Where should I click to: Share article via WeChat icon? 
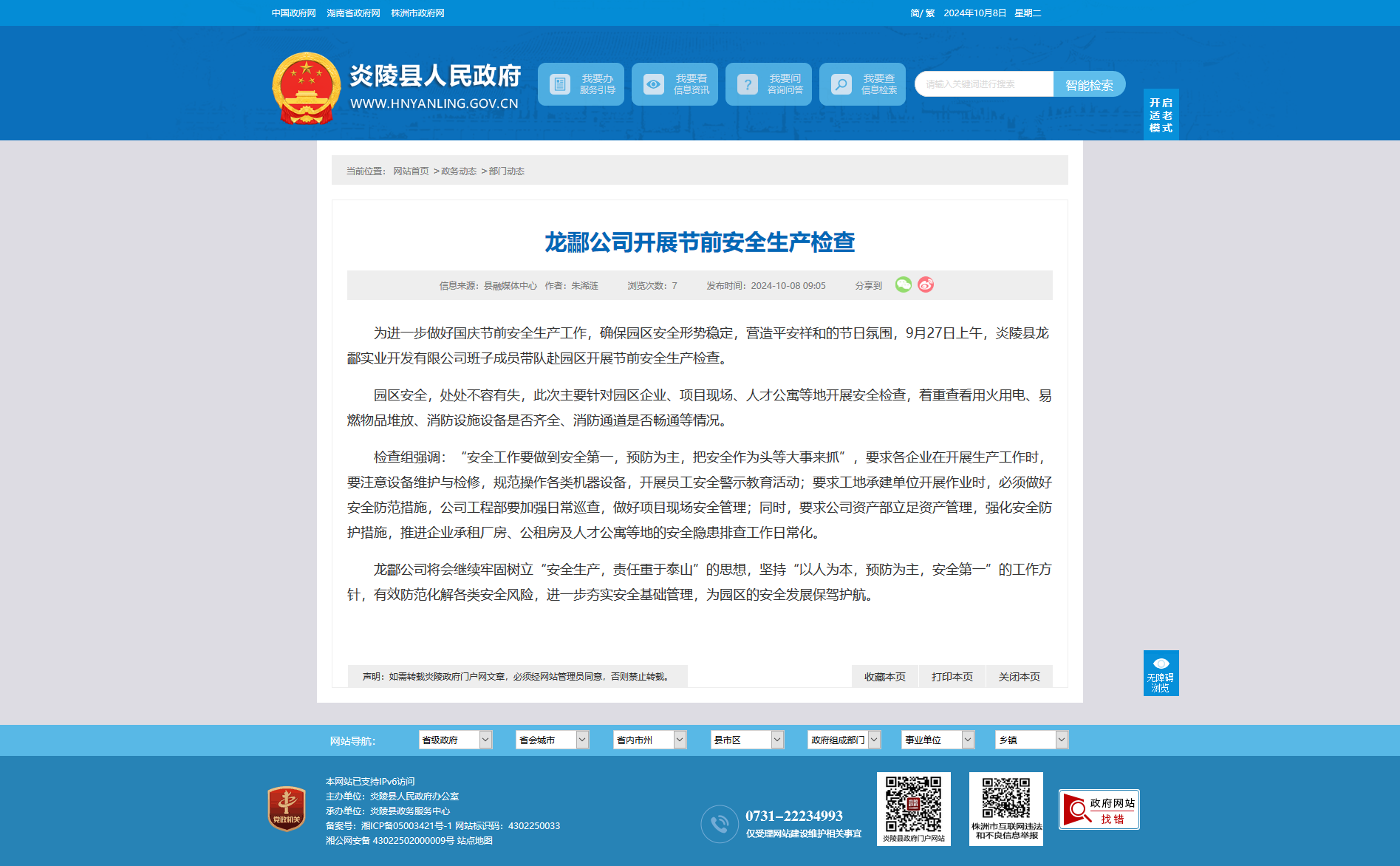point(903,284)
